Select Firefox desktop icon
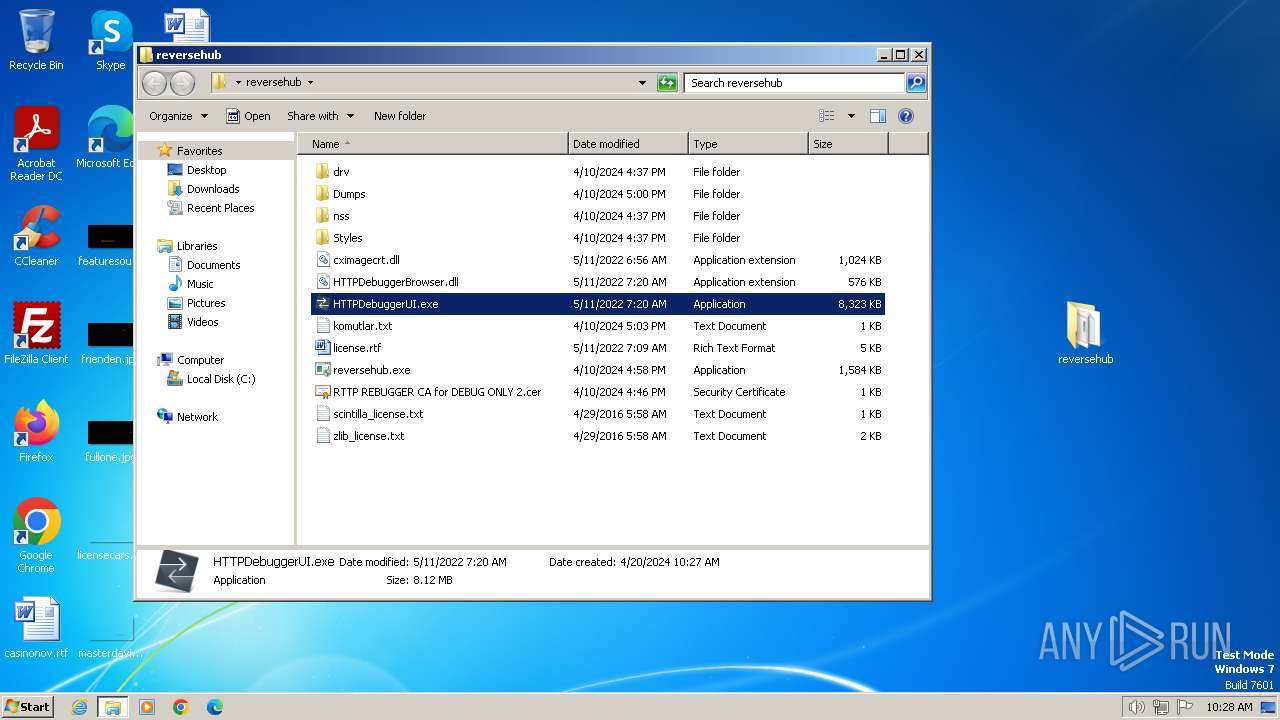Screen dimensions: 1280x720 click(36, 432)
